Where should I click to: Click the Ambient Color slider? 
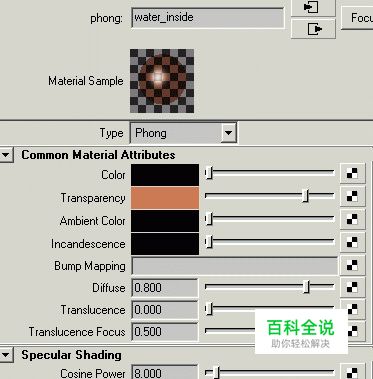tap(270, 219)
